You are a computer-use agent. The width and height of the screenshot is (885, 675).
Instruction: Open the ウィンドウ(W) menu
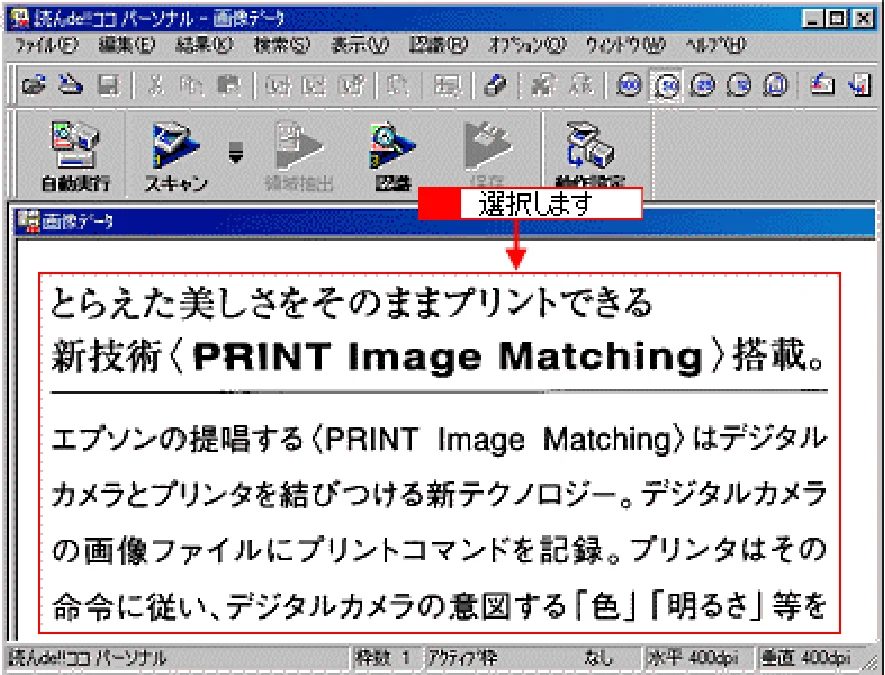625,45
